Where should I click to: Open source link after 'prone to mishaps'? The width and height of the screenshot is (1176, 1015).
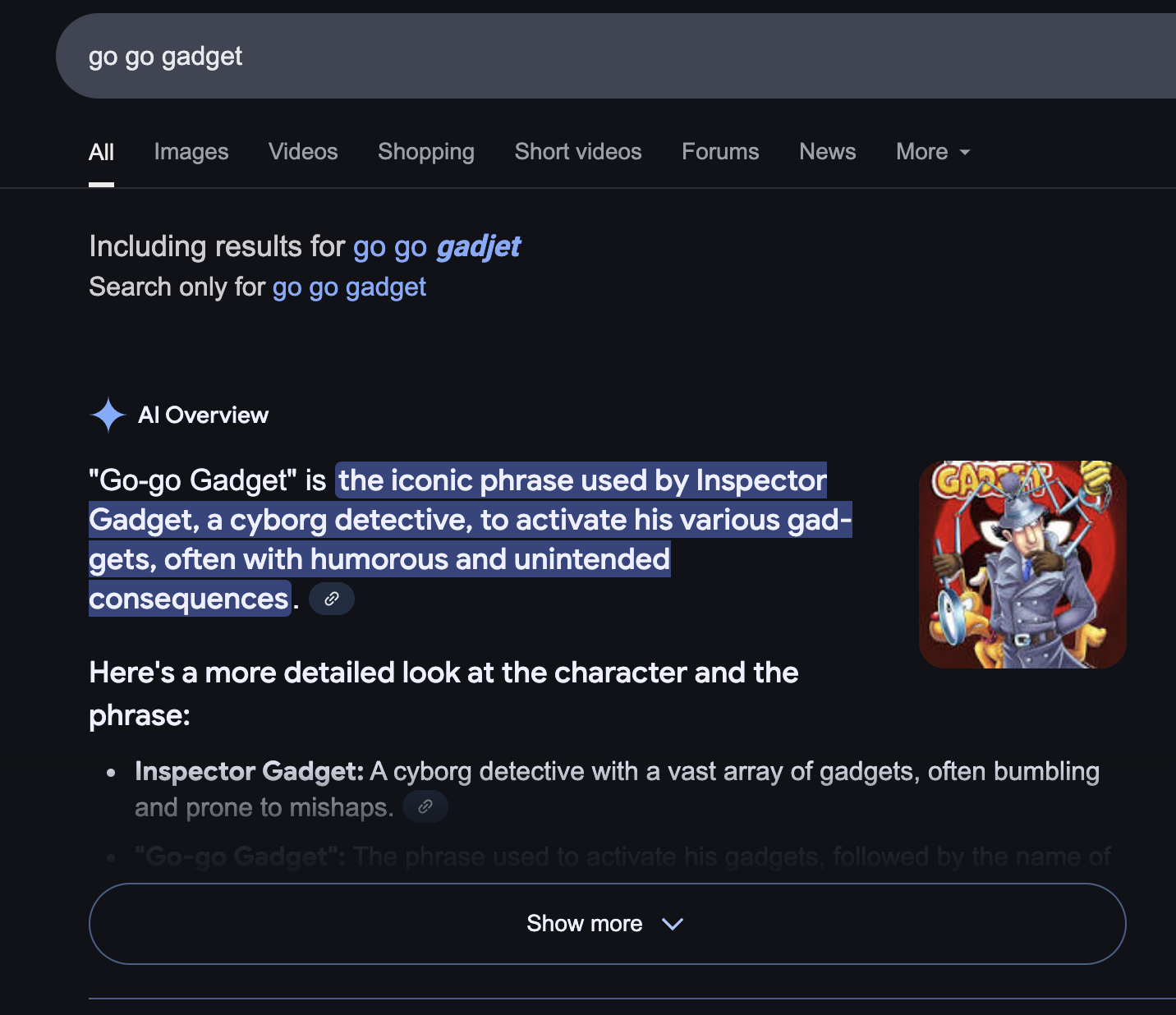[x=425, y=806]
